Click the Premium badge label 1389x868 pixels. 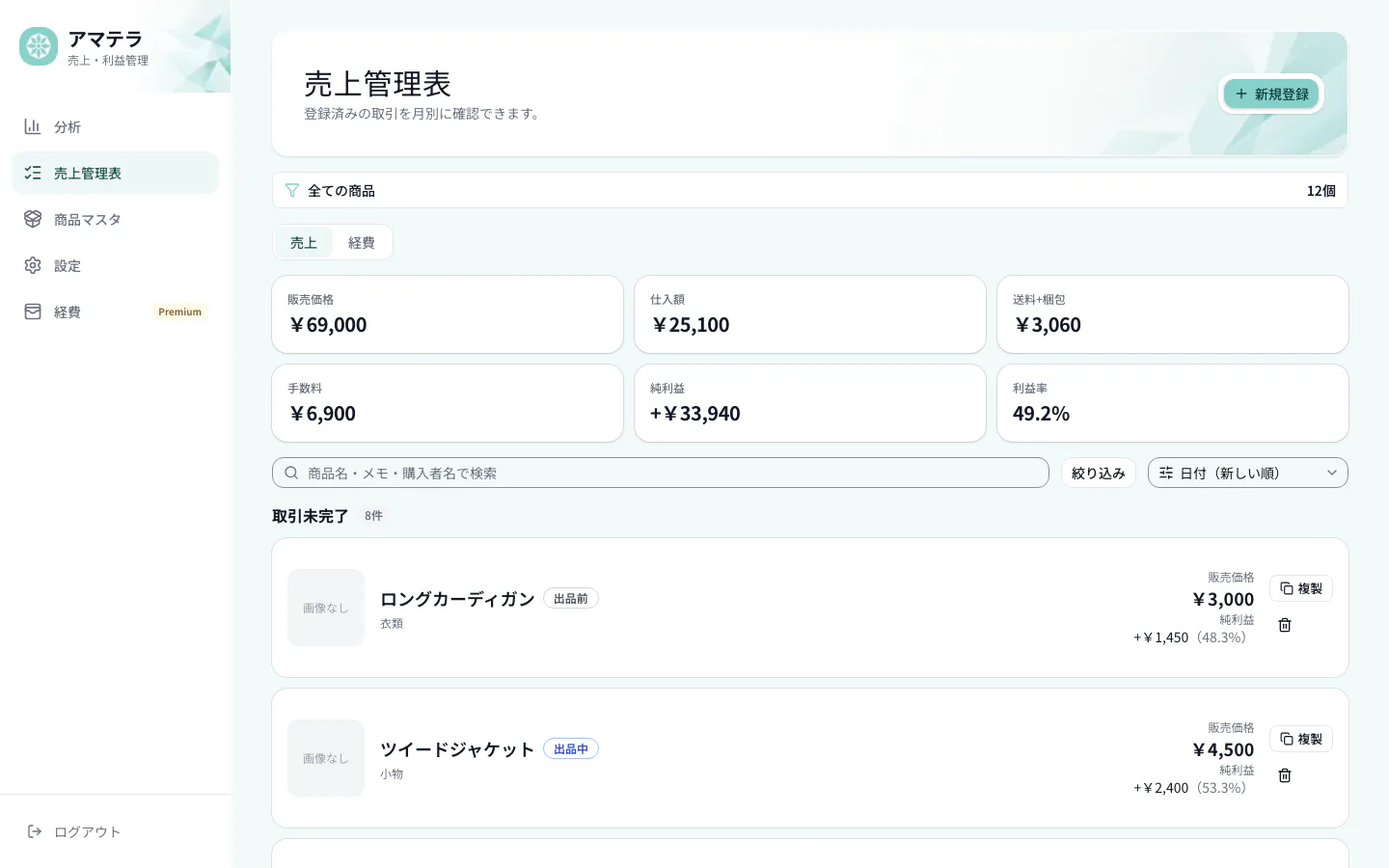click(x=180, y=312)
